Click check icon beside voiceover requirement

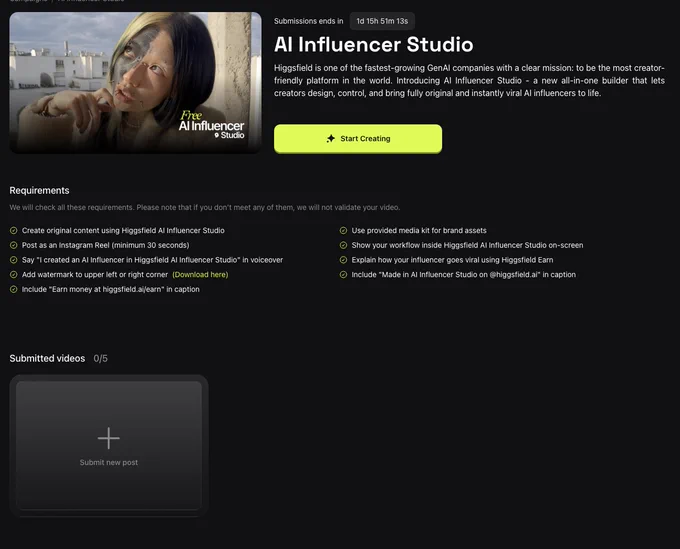[x=13, y=260]
